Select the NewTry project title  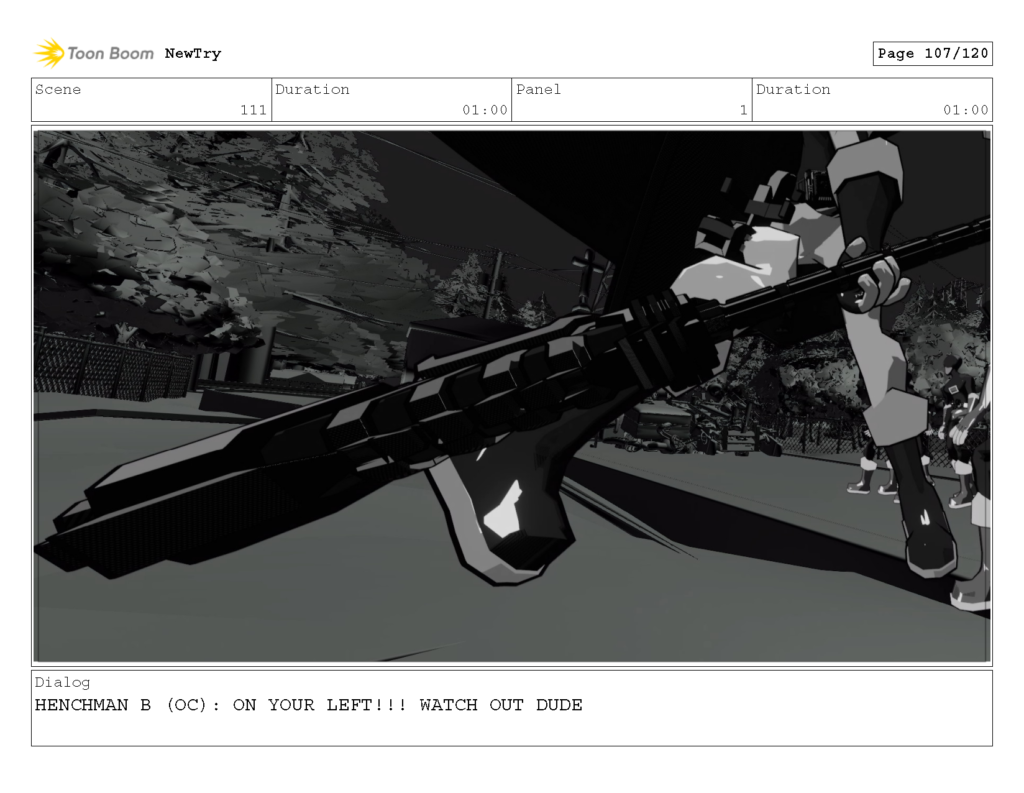[x=193, y=53]
